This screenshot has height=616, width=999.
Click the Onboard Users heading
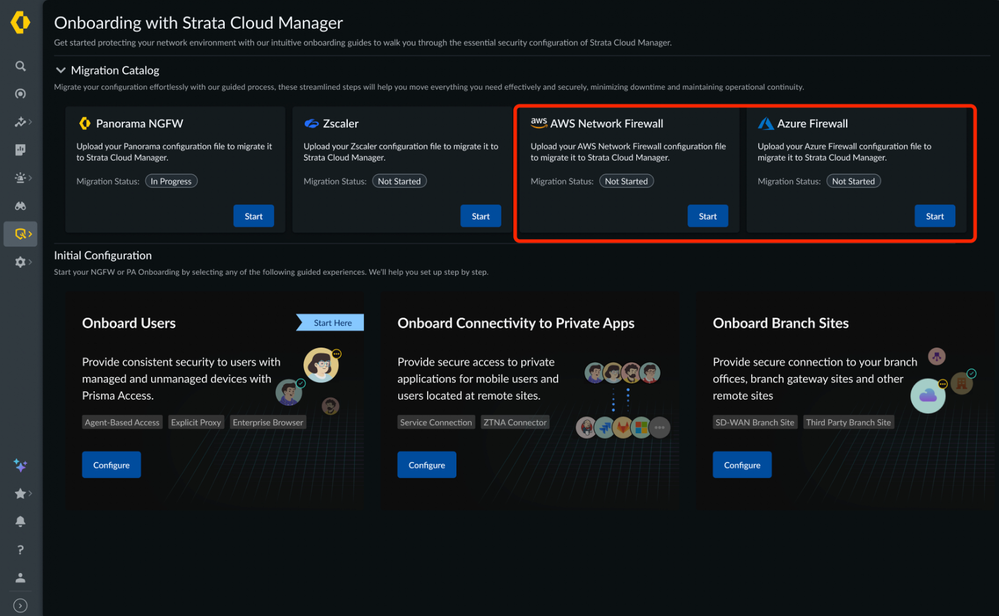129,323
